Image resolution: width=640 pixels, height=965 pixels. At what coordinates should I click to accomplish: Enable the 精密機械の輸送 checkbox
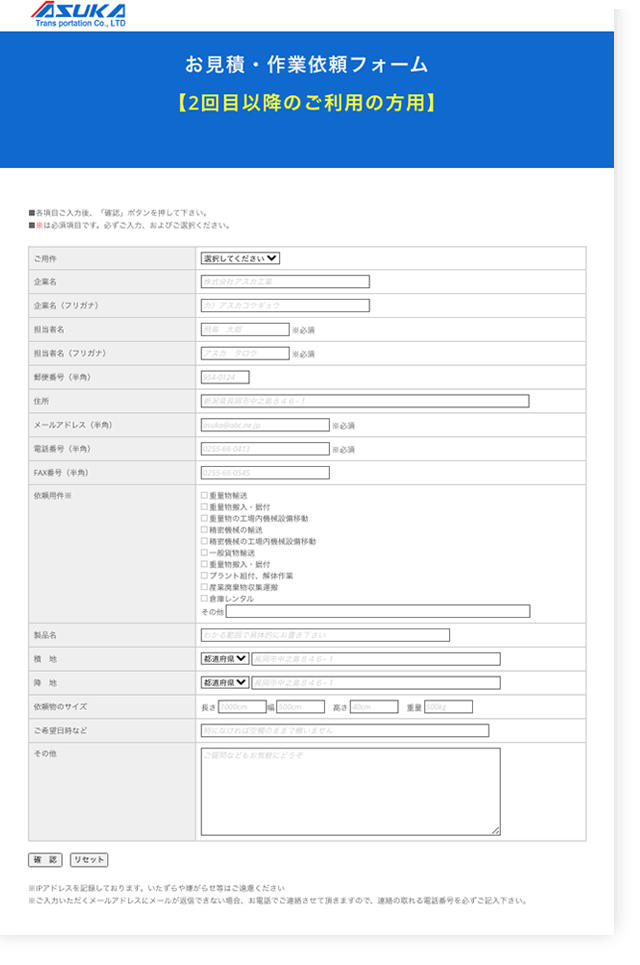pyautogui.click(x=204, y=530)
